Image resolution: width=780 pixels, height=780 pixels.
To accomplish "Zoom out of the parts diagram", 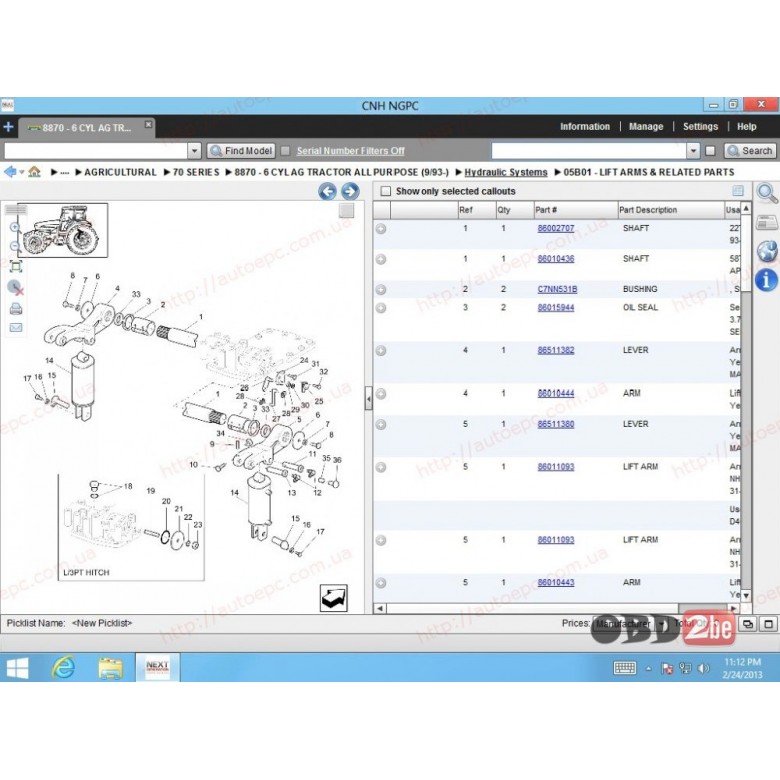I will click(15, 246).
